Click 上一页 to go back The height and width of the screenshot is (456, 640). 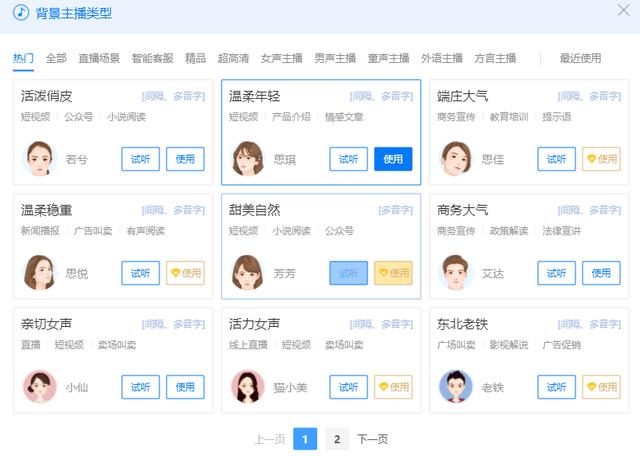[269, 439]
